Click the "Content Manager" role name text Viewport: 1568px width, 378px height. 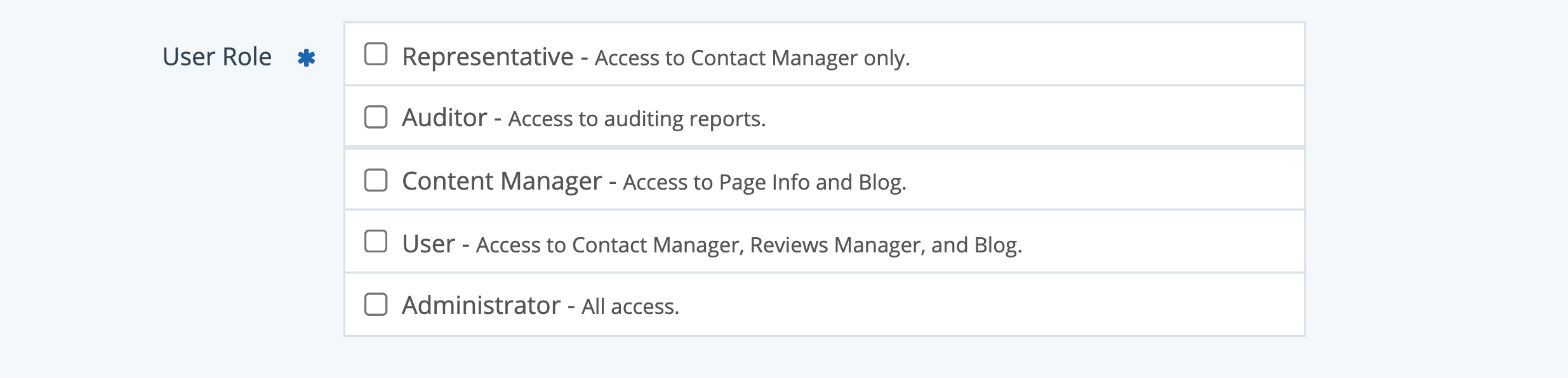(x=502, y=181)
